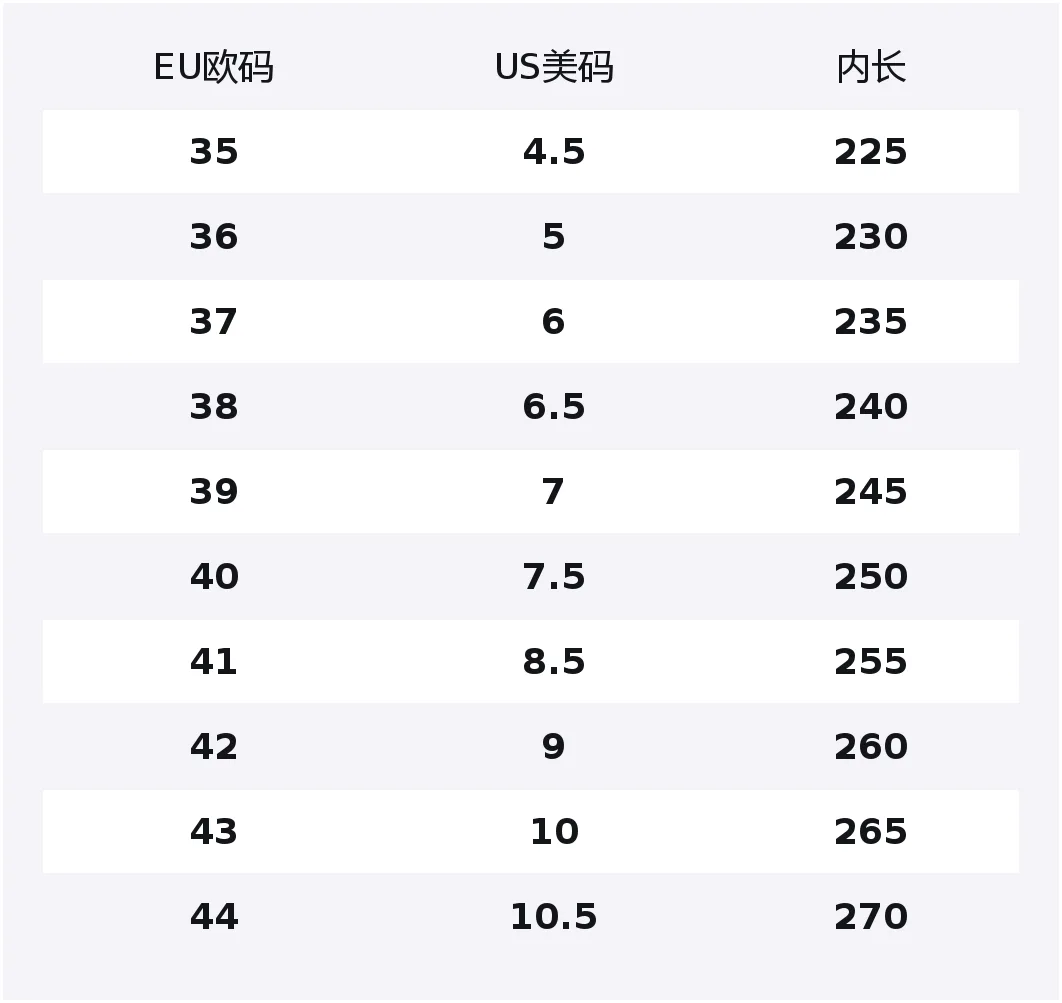The height and width of the screenshot is (1003, 1062).
Task: Select US size 6.5 cell
Action: (554, 407)
